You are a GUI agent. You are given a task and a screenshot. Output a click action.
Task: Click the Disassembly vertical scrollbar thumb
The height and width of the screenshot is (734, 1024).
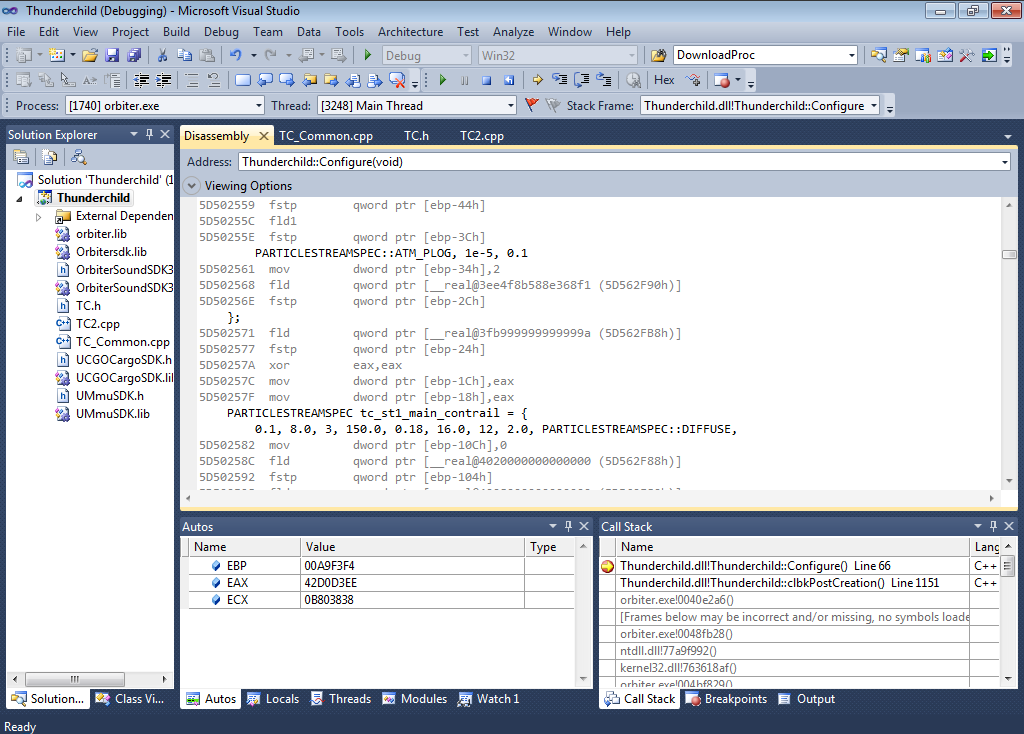[1009, 254]
